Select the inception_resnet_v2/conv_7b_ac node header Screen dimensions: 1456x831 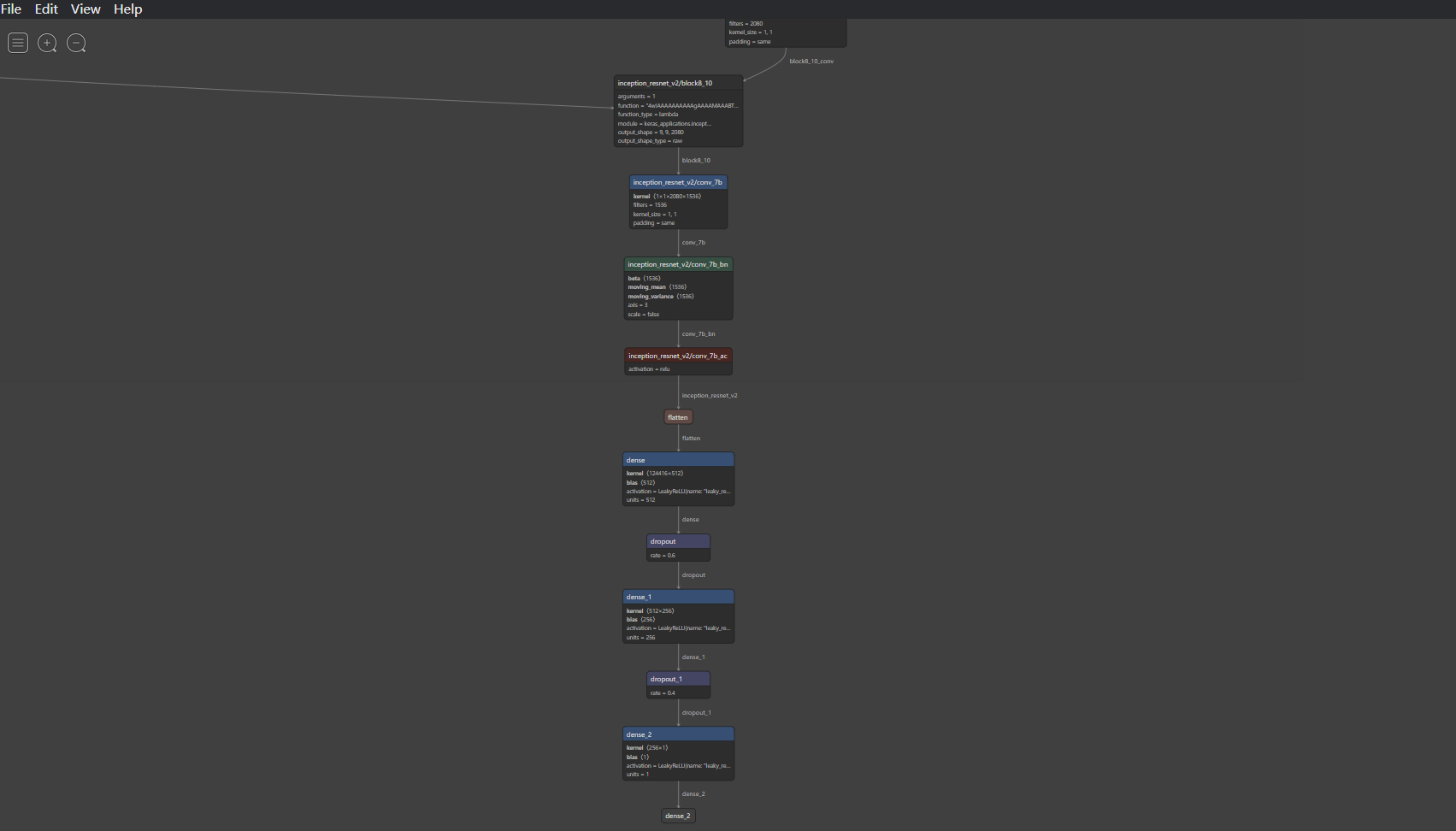[x=678, y=356]
